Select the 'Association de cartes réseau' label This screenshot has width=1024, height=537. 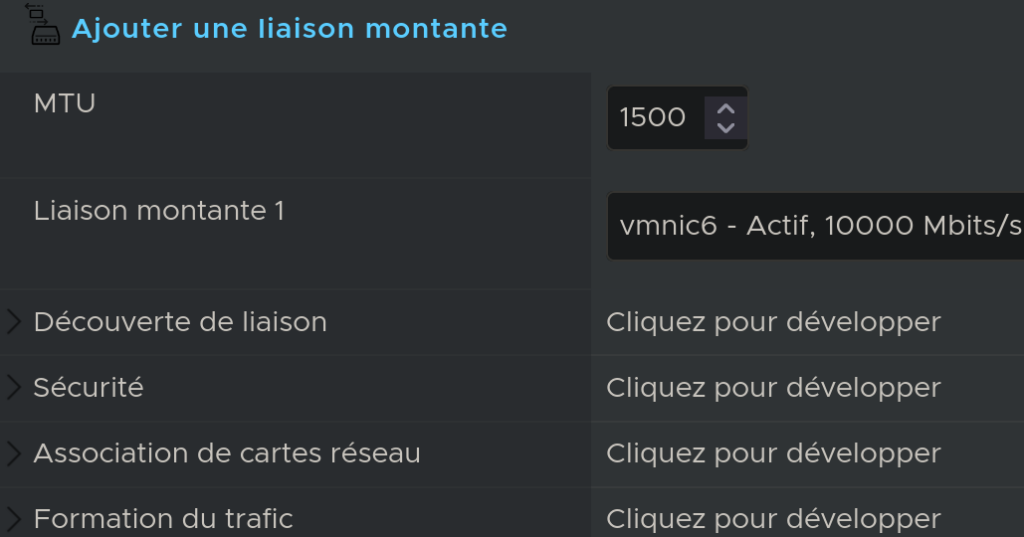[227, 454]
